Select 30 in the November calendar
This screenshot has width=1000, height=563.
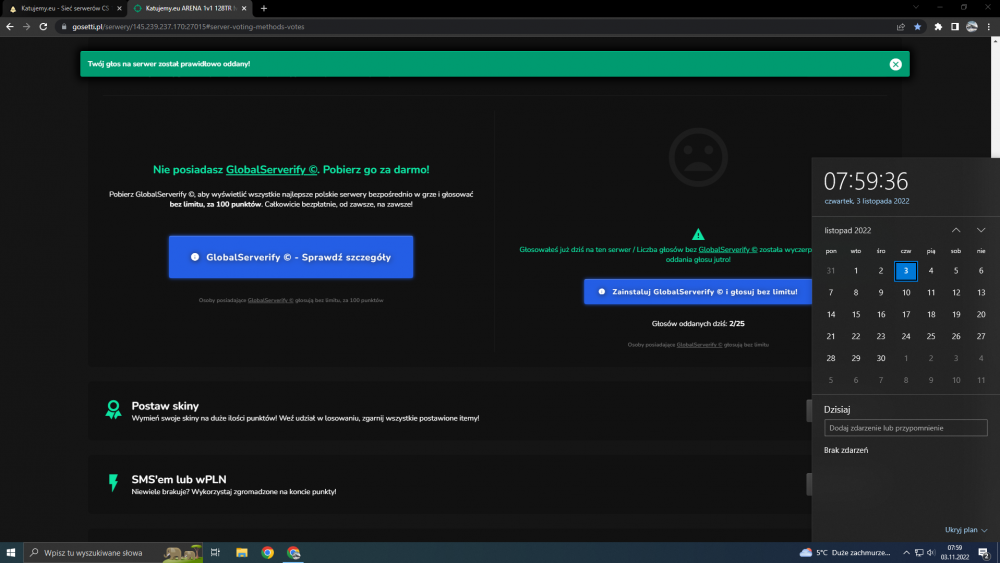pyautogui.click(x=881, y=358)
